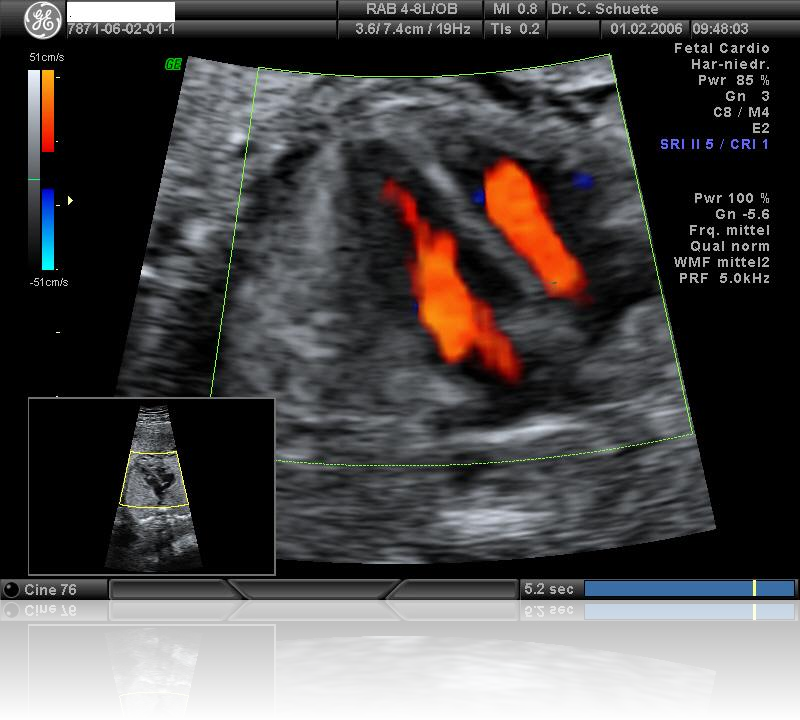
Task: Click the GE logo in the header
Action: click(x=43, y=20)
